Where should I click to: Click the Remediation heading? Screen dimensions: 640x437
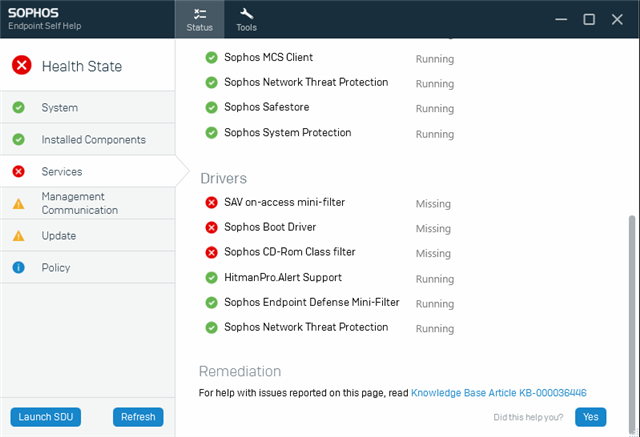240,371
